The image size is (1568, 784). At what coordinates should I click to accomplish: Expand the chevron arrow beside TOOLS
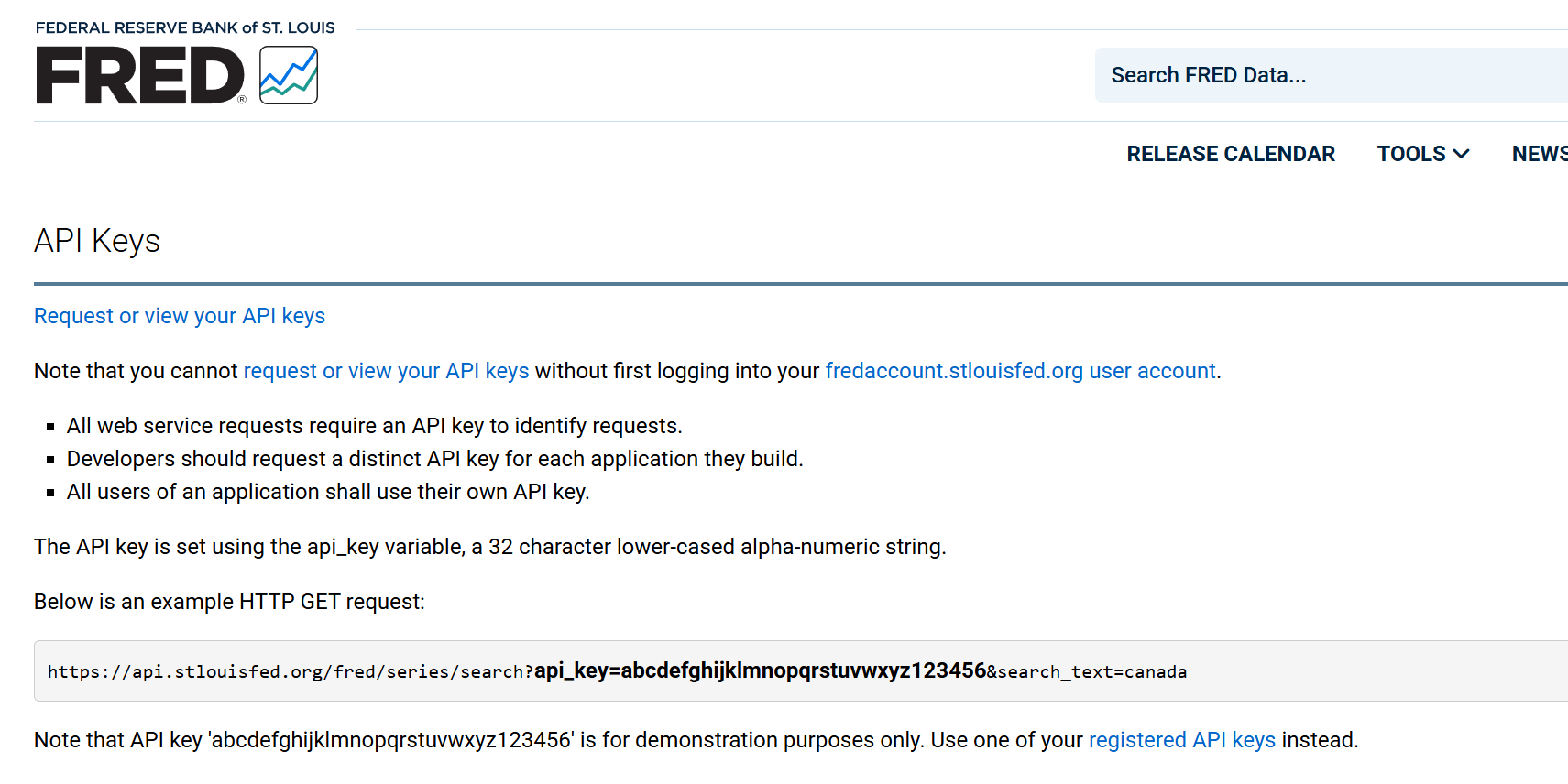pos(1462,154)
